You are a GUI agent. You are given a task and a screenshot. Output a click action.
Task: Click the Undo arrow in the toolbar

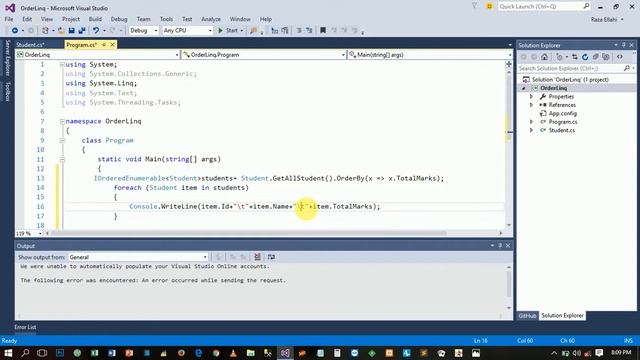pos(96,31)
